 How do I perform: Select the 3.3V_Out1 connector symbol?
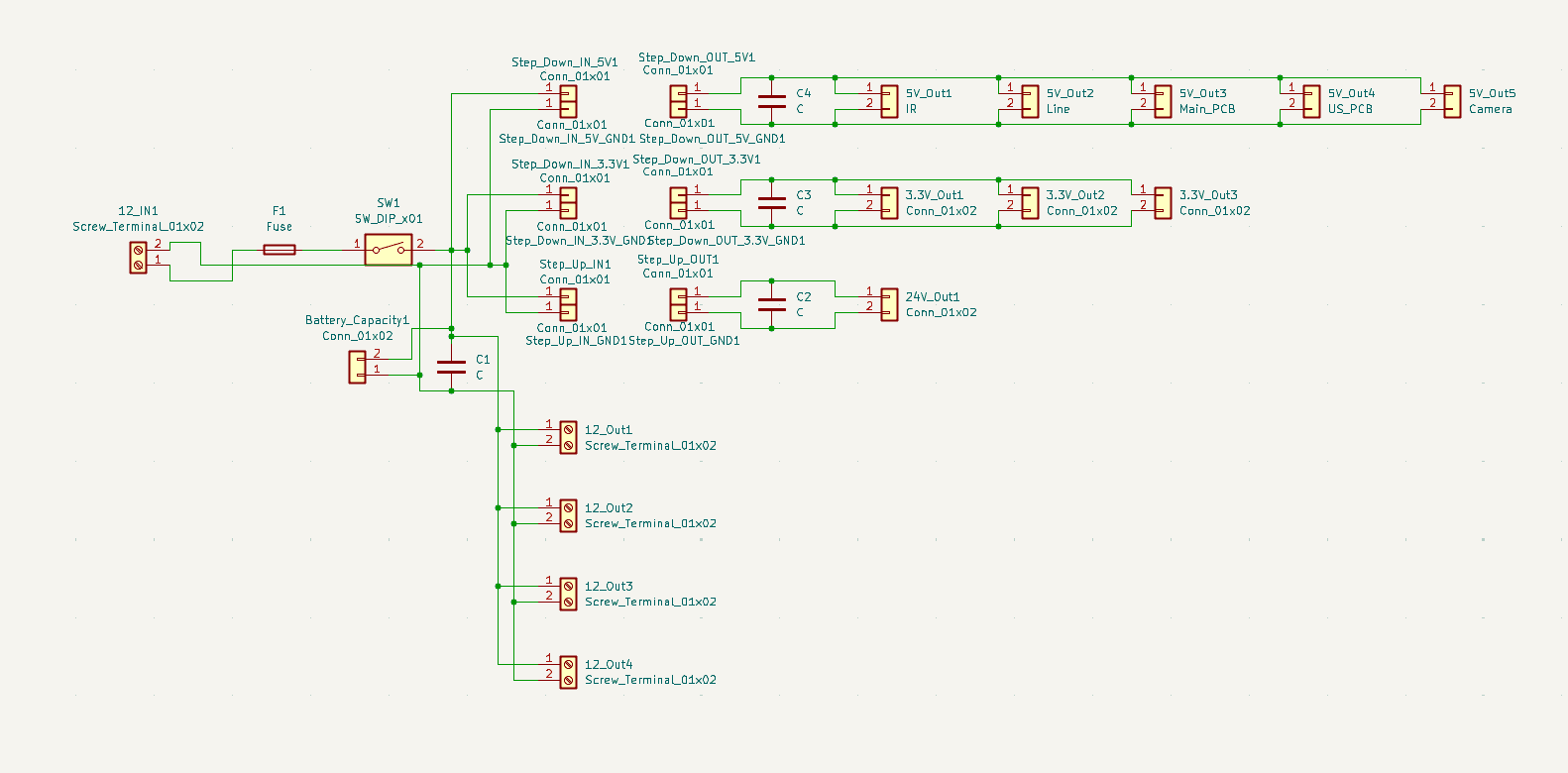[890, 202]
